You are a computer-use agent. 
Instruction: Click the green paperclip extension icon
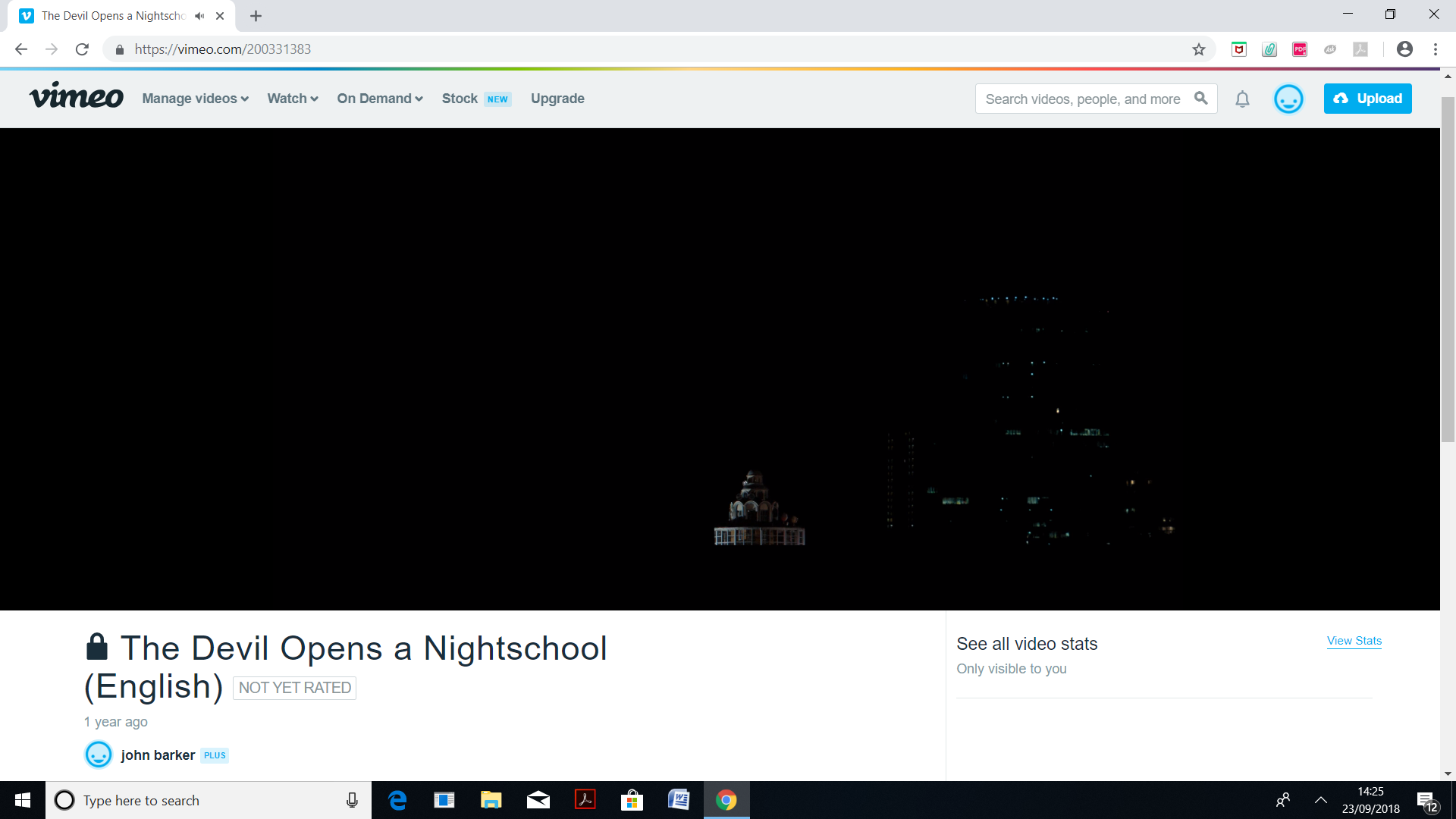click(x=1269, y=49)
